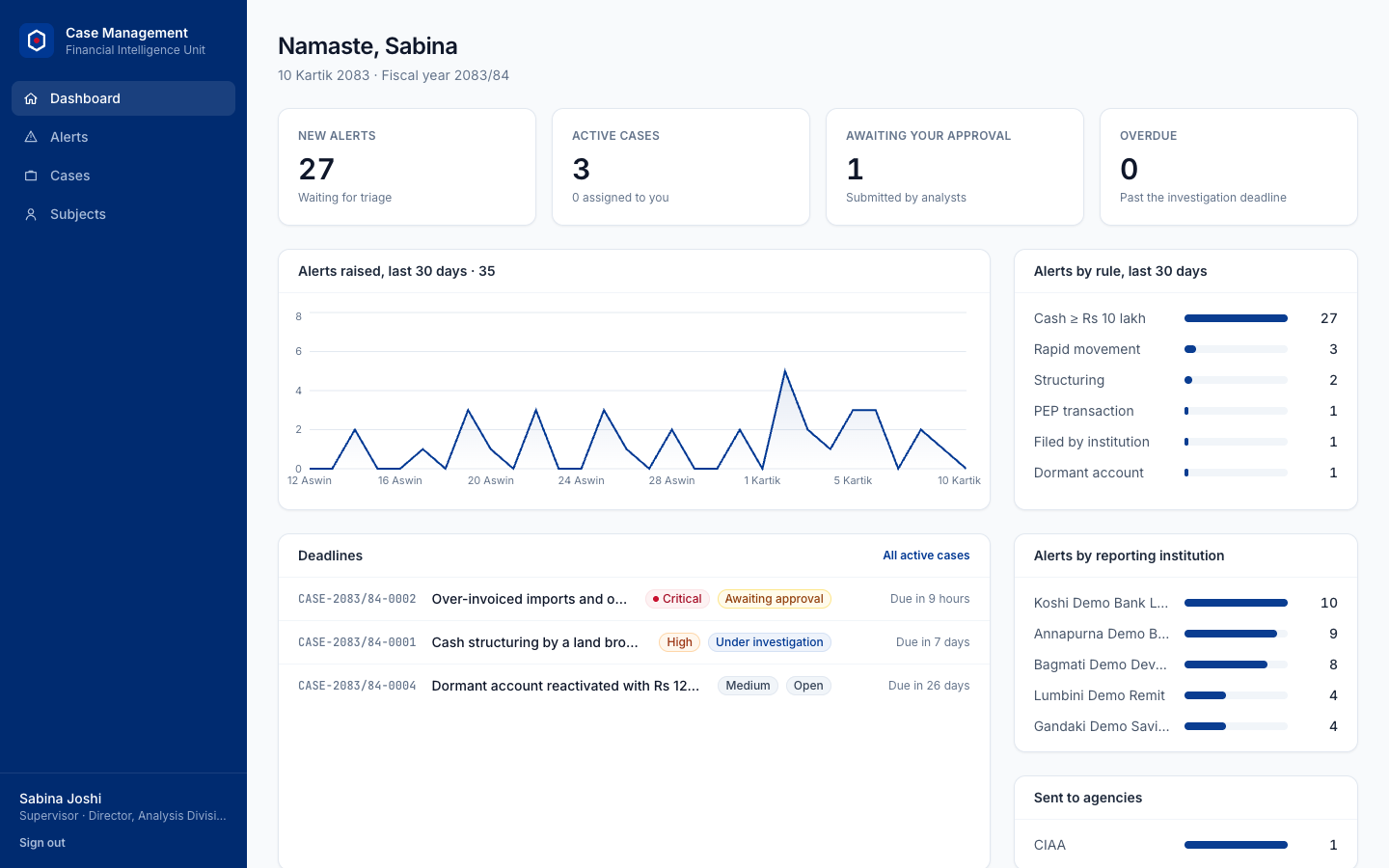Click the Alerts by reporting institution heading
Screen dimensions: 1389x868
(1129, 556)
